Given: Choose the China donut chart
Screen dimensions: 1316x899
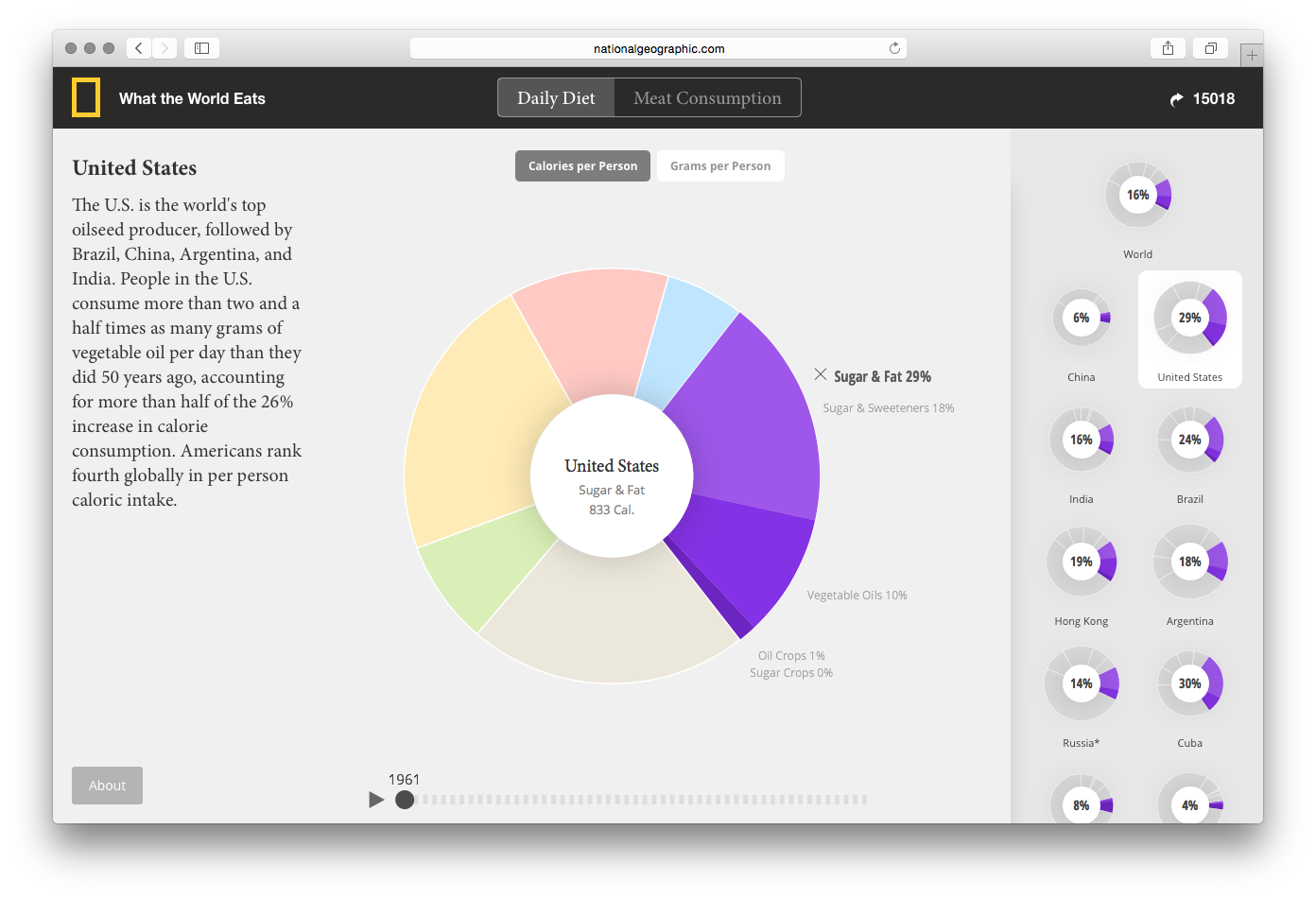Looking at the screenshot, I should pyautogui.click(x=1082, y=319).
